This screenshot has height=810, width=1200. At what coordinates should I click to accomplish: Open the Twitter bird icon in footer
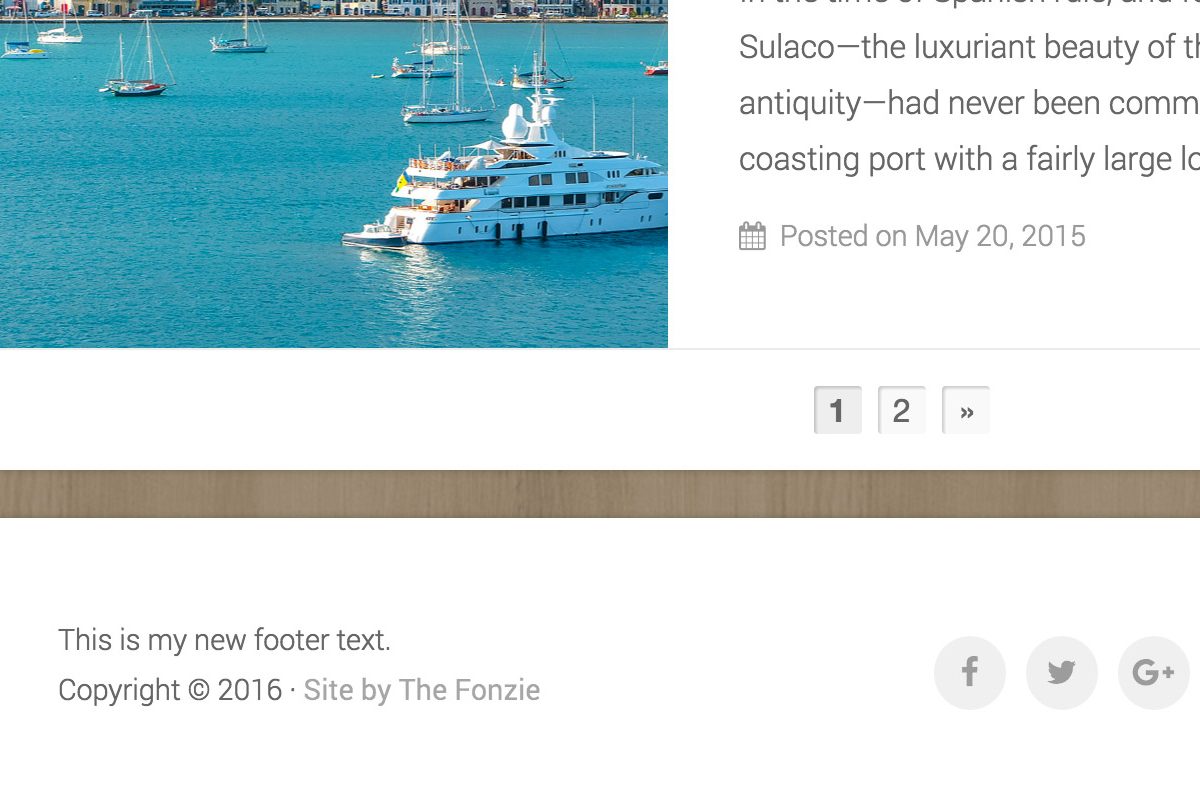(x=1062, y=673)
